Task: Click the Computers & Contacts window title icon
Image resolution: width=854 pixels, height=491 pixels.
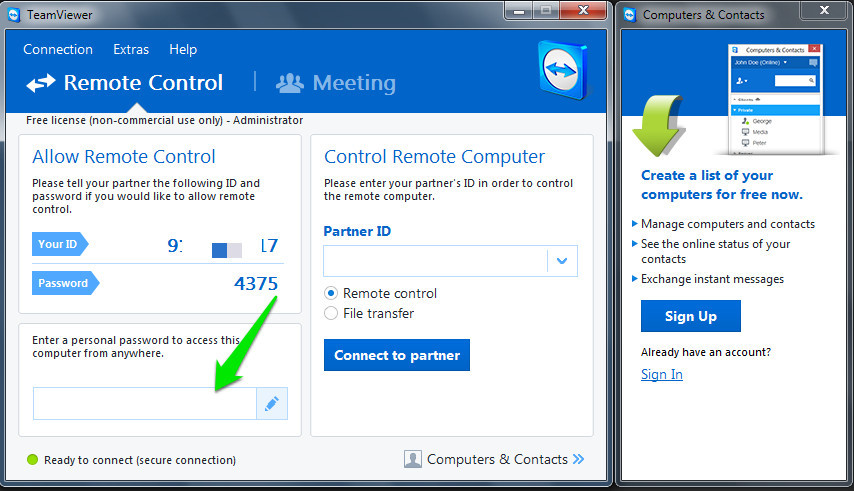Action: (629, 14)
